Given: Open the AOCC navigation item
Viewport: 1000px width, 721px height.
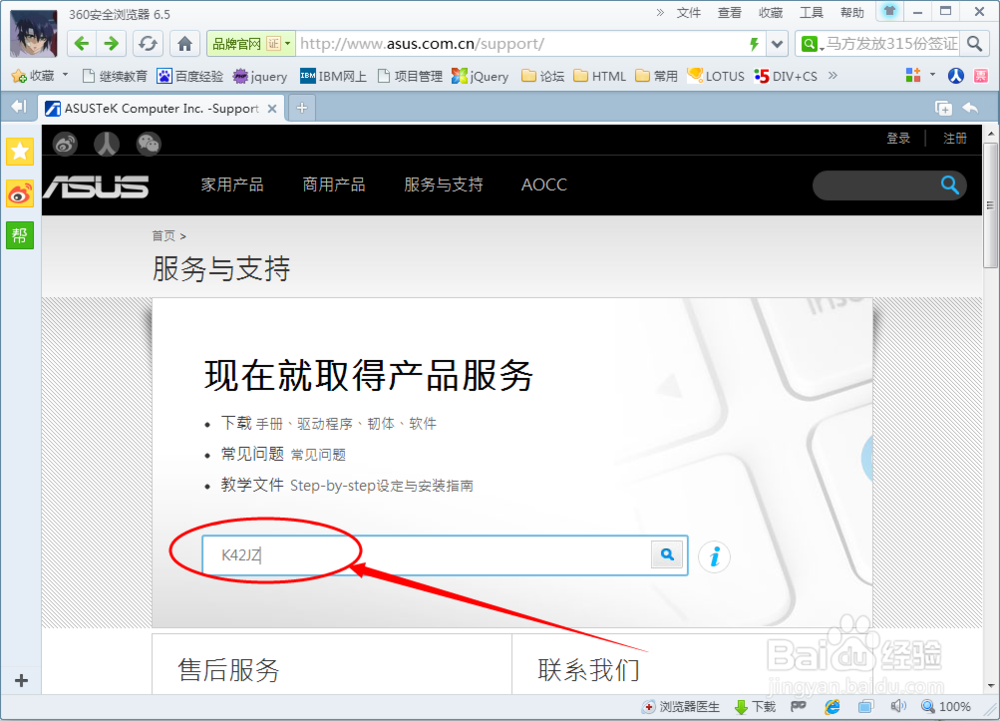Looking at the screenshot, I should click(x=544, y=185).
